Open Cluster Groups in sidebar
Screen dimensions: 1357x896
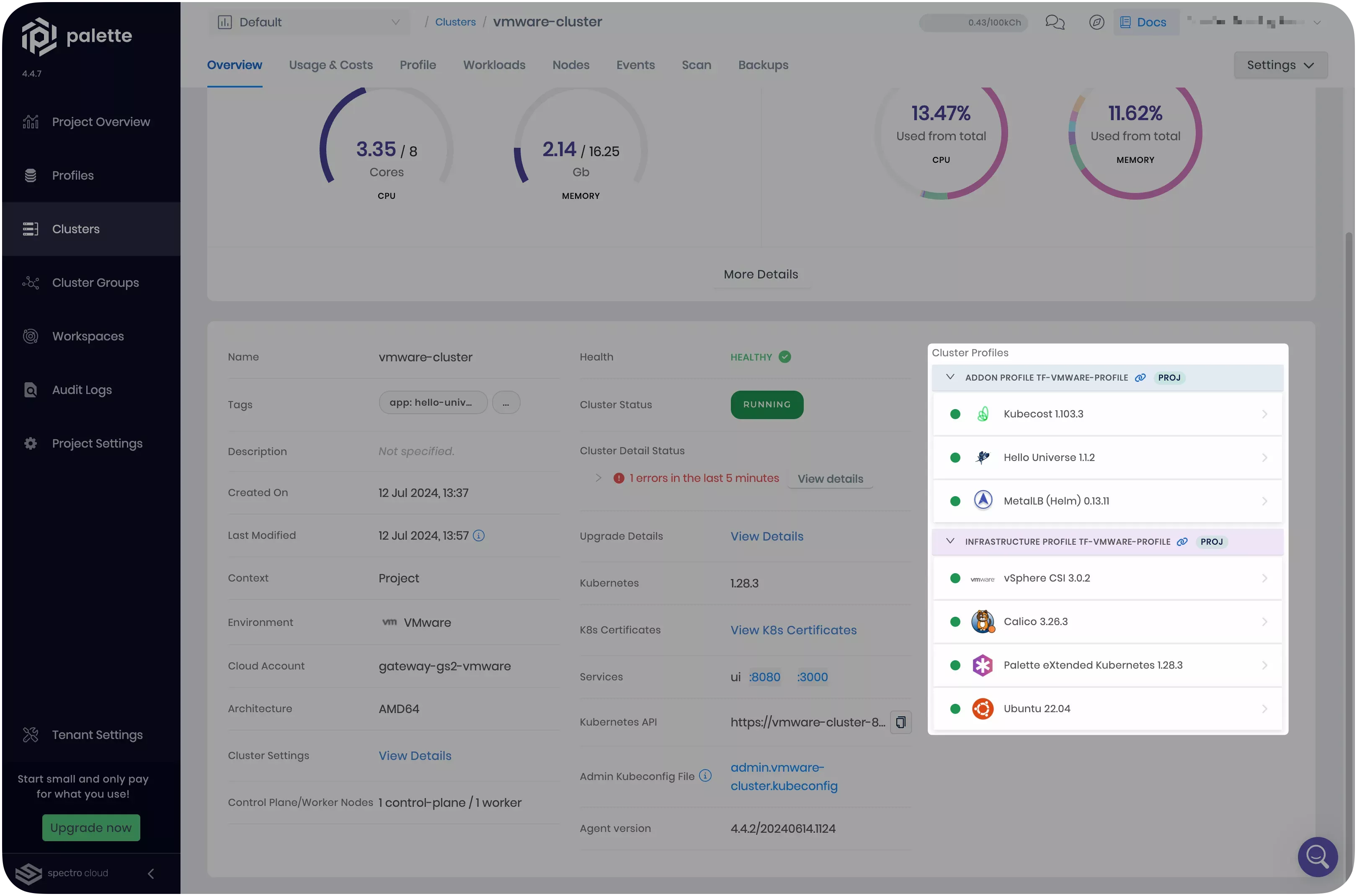91,283
